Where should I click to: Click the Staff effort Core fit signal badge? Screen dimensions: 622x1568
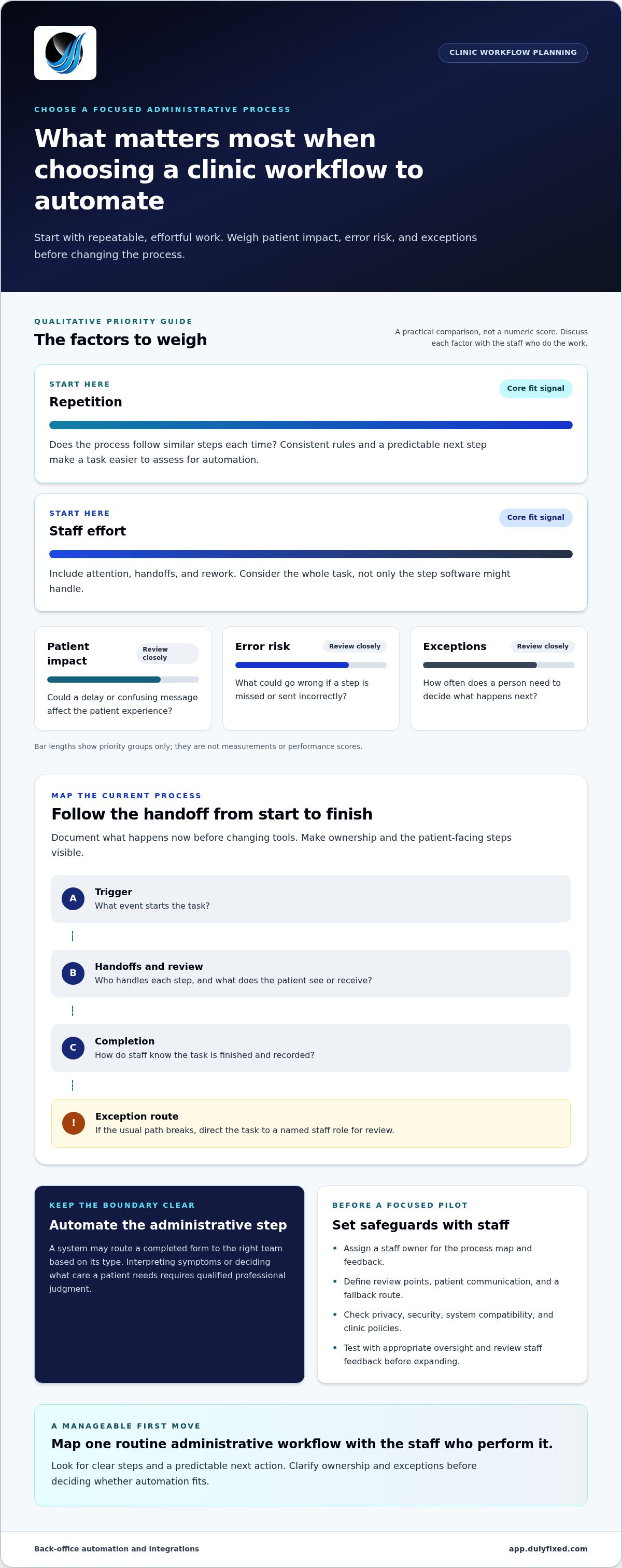click(535, 517)
